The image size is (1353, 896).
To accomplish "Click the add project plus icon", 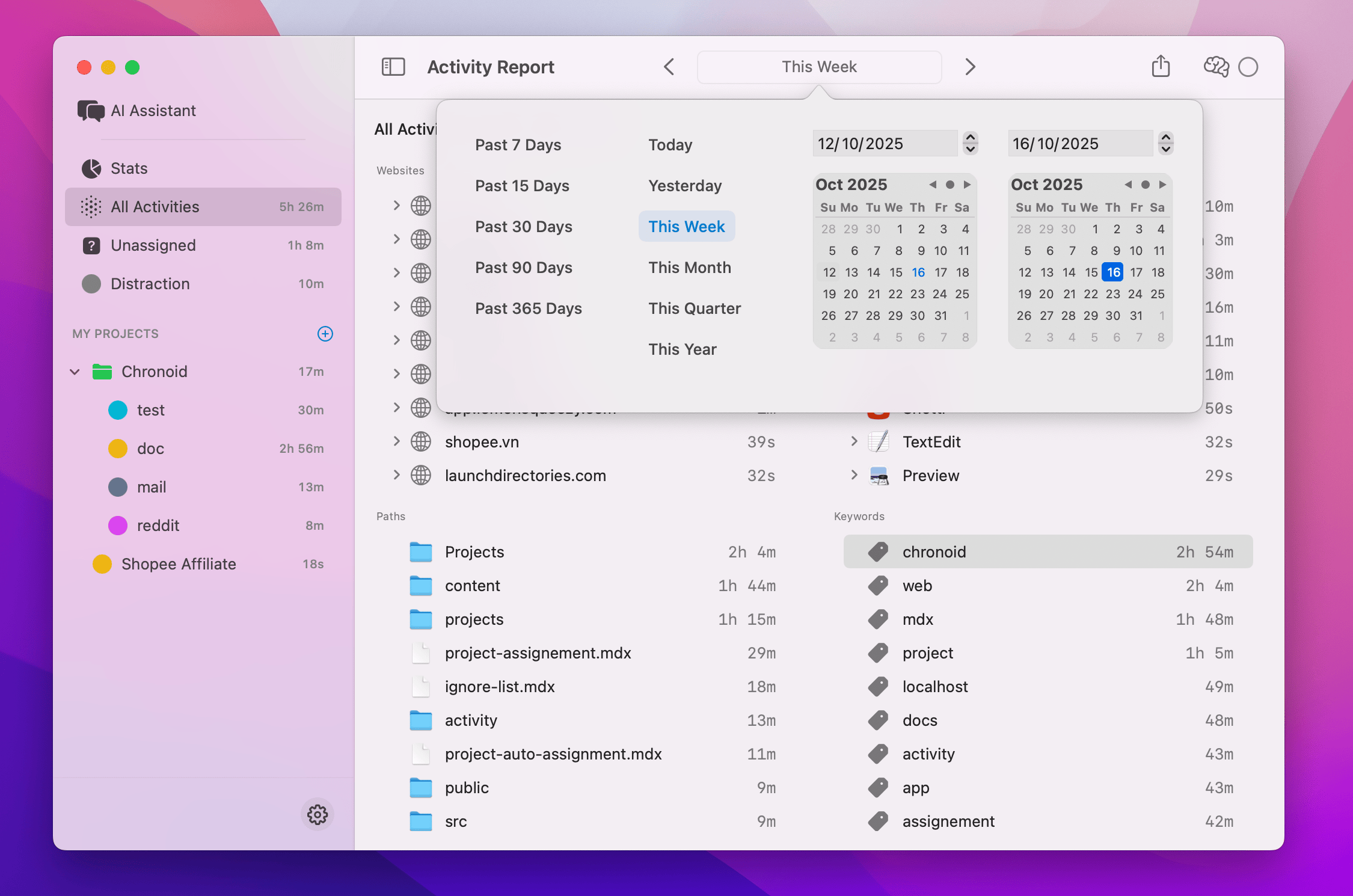I will [x=325, y=334].
